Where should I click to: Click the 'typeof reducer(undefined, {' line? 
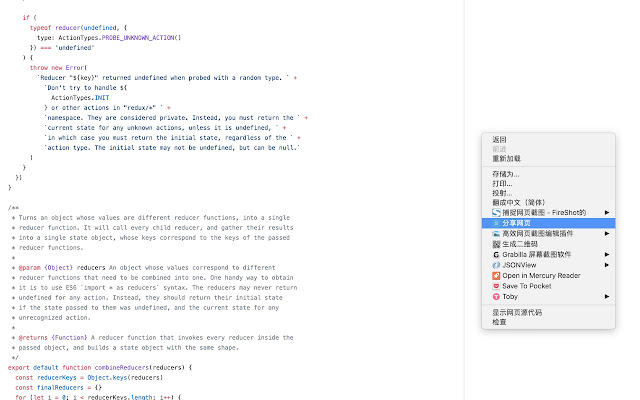pos(78,28)
